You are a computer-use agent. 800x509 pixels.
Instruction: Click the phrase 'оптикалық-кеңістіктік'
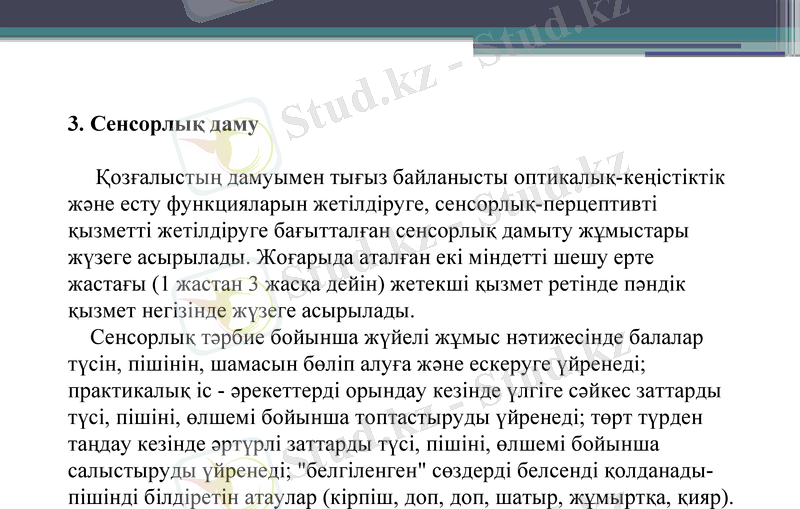click(x=619, y=177)
